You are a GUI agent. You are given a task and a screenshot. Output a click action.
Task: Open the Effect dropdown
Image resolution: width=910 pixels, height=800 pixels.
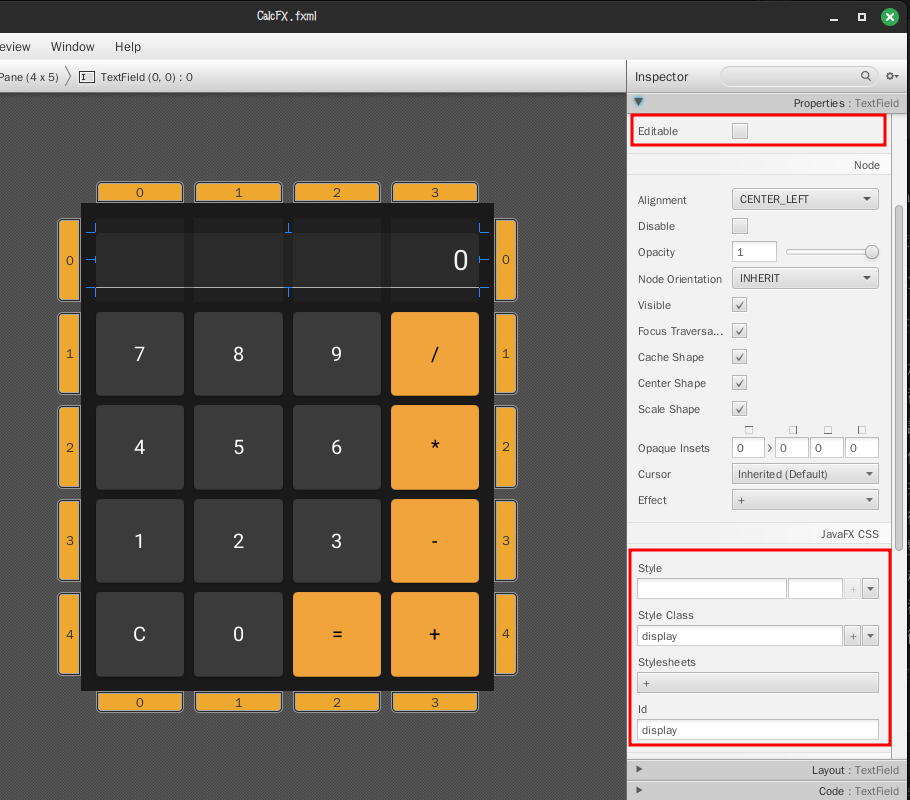coord(805,500)
